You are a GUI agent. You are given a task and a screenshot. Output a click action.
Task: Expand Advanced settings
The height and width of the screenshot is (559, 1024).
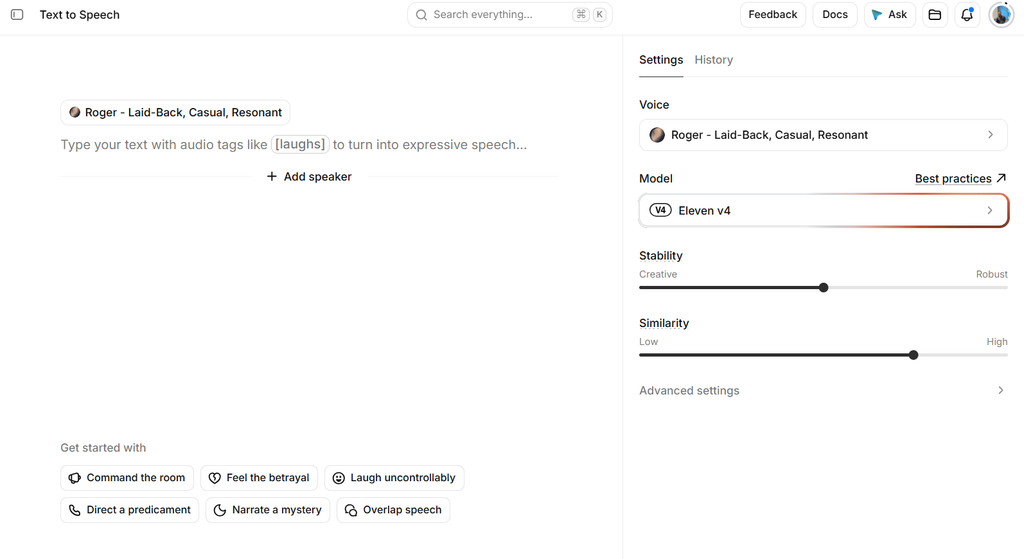click(x=823, y=391)
